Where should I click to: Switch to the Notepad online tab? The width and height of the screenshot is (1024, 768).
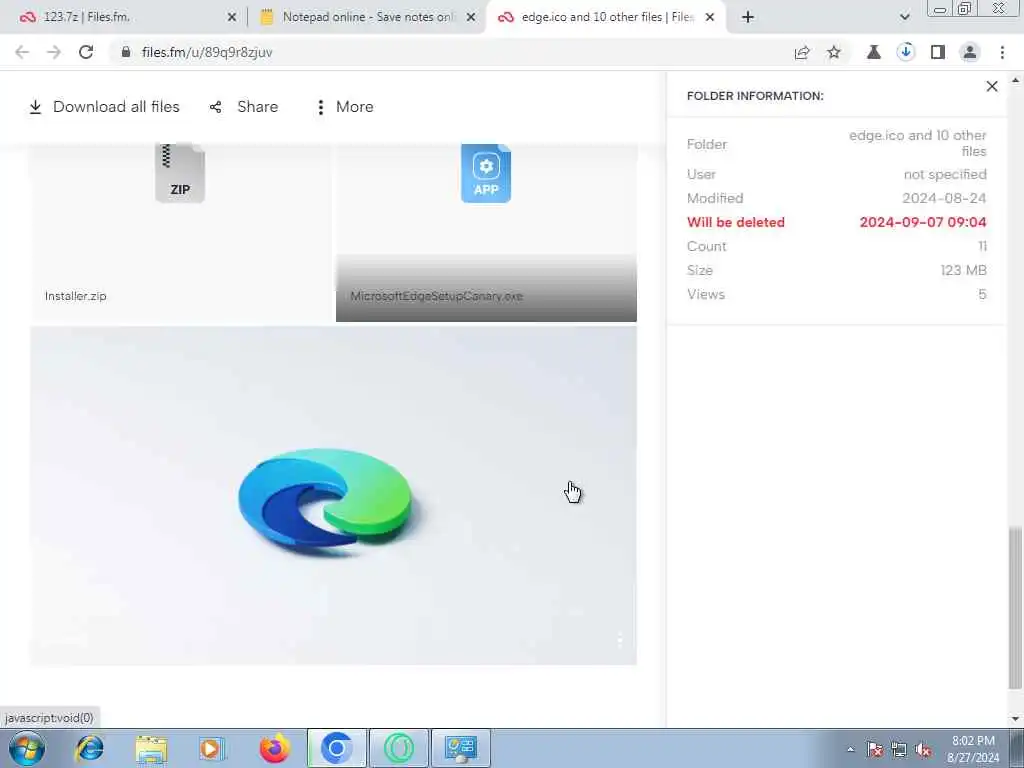tap(369, 17)
